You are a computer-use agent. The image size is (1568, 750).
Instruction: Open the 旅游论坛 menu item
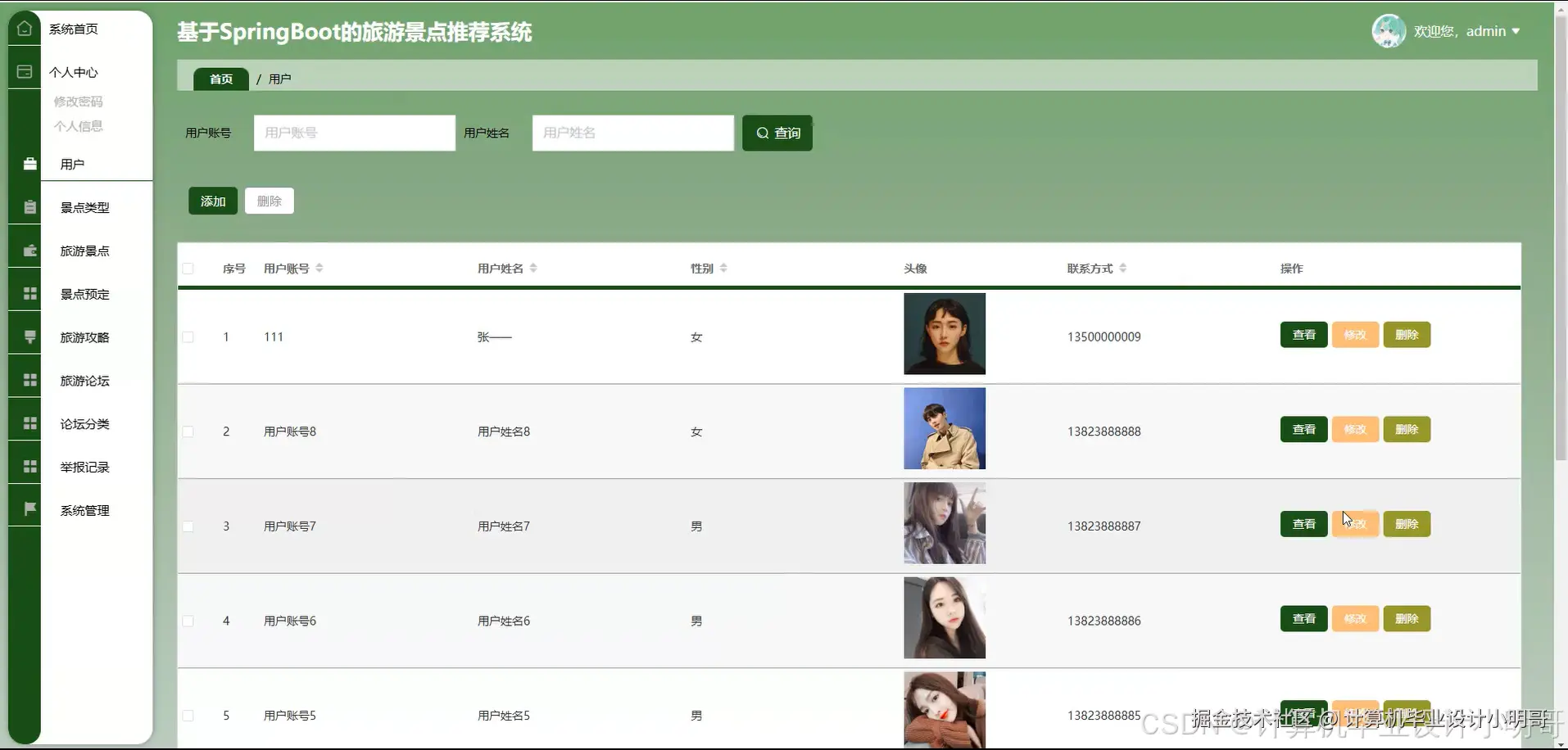point(84,380)
